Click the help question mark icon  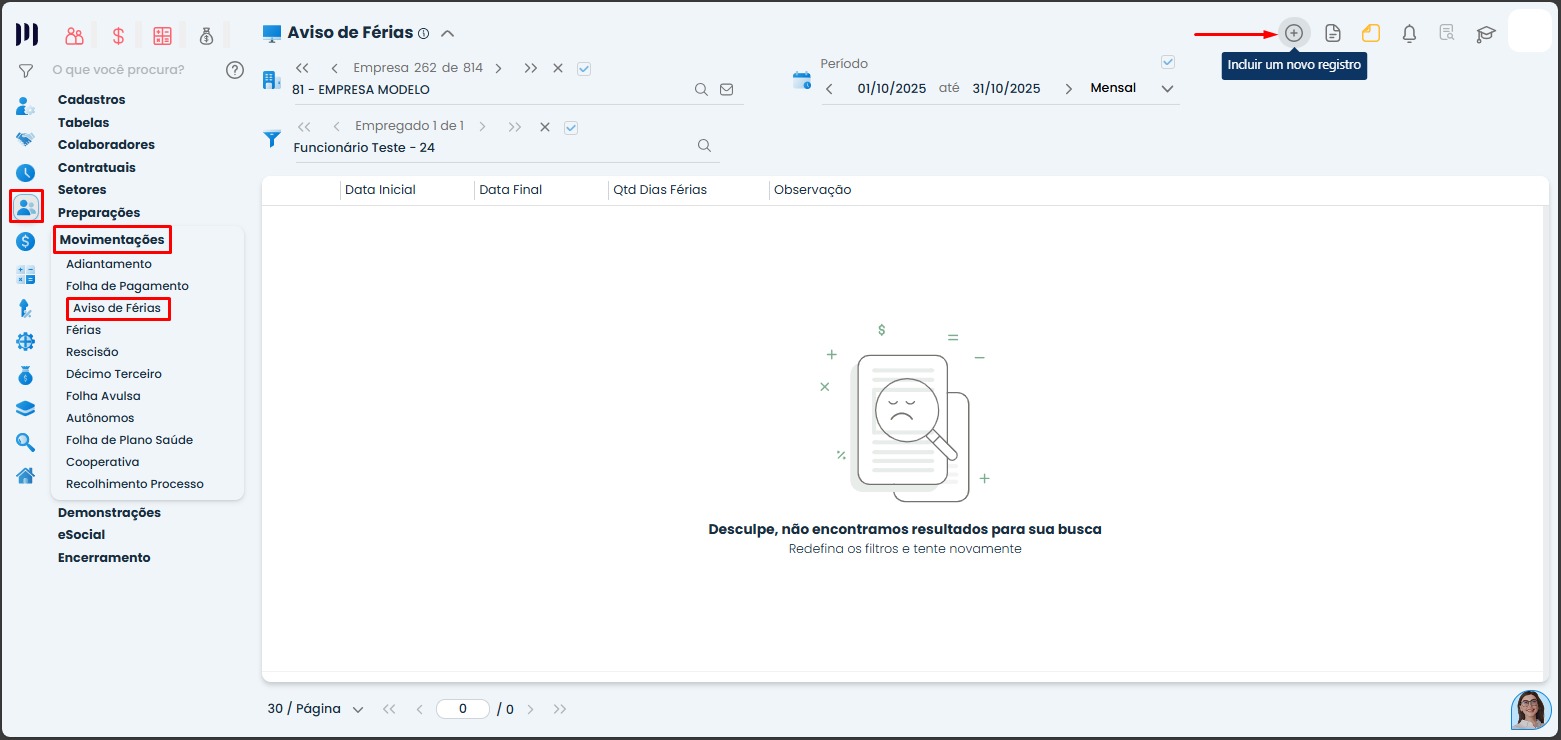[235, 70]
